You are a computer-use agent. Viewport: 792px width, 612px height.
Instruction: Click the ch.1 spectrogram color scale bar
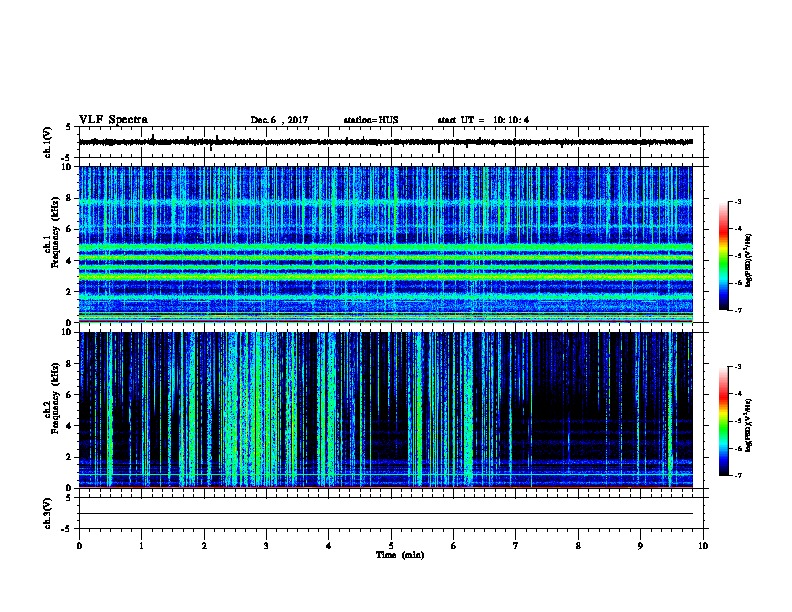(723, 256)
